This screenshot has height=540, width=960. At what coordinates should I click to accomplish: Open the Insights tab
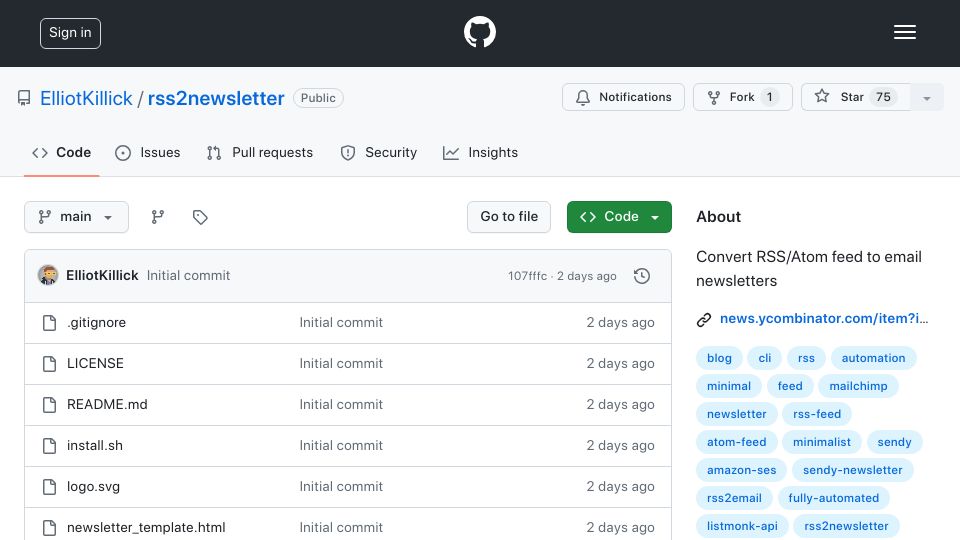click(481, 152)
